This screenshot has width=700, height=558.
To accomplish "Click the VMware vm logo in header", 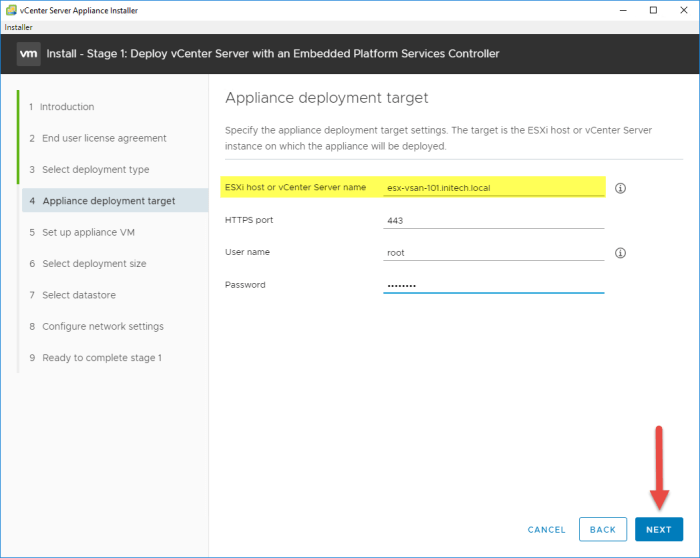I will tap(28, 53).
